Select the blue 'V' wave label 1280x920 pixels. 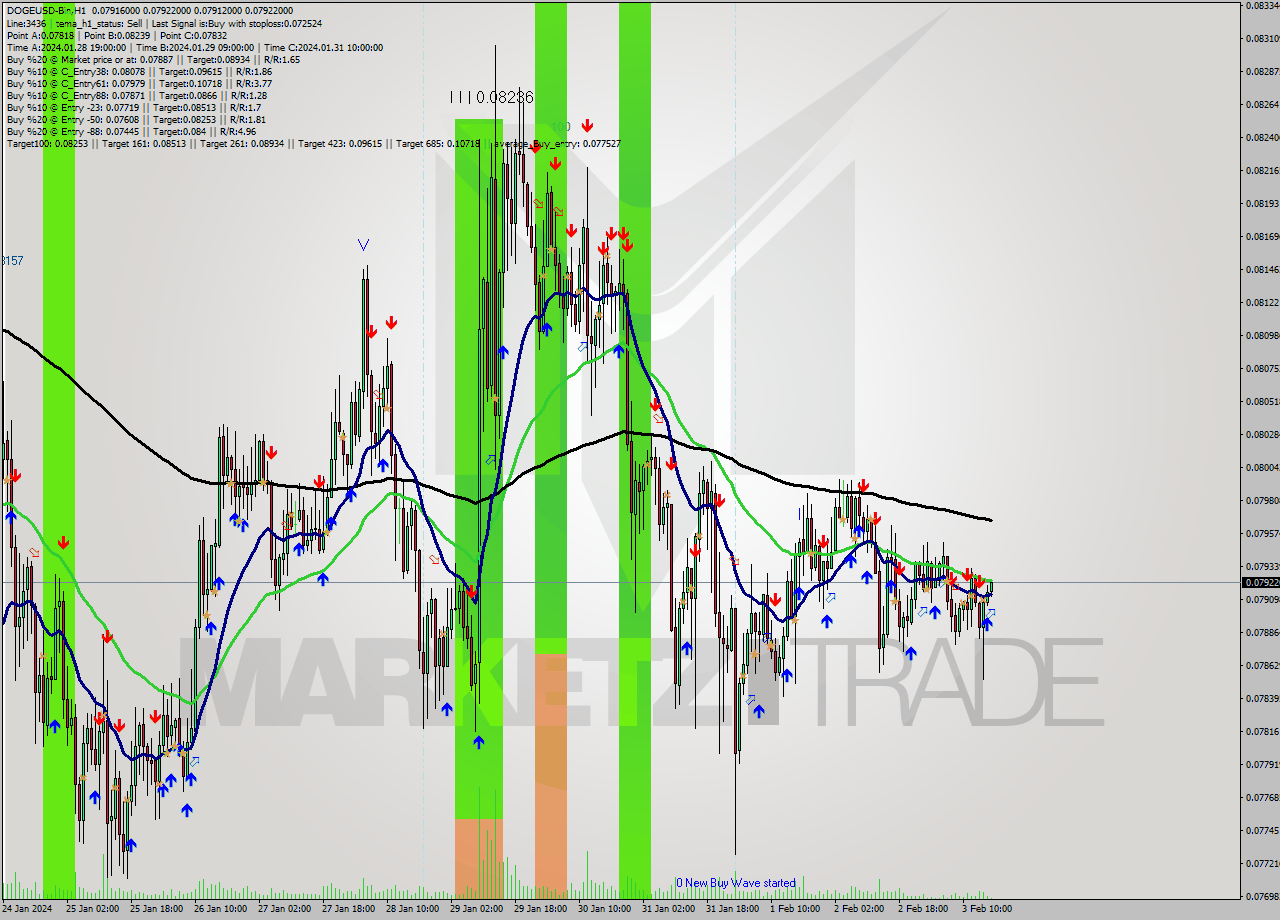coord(363,244)
